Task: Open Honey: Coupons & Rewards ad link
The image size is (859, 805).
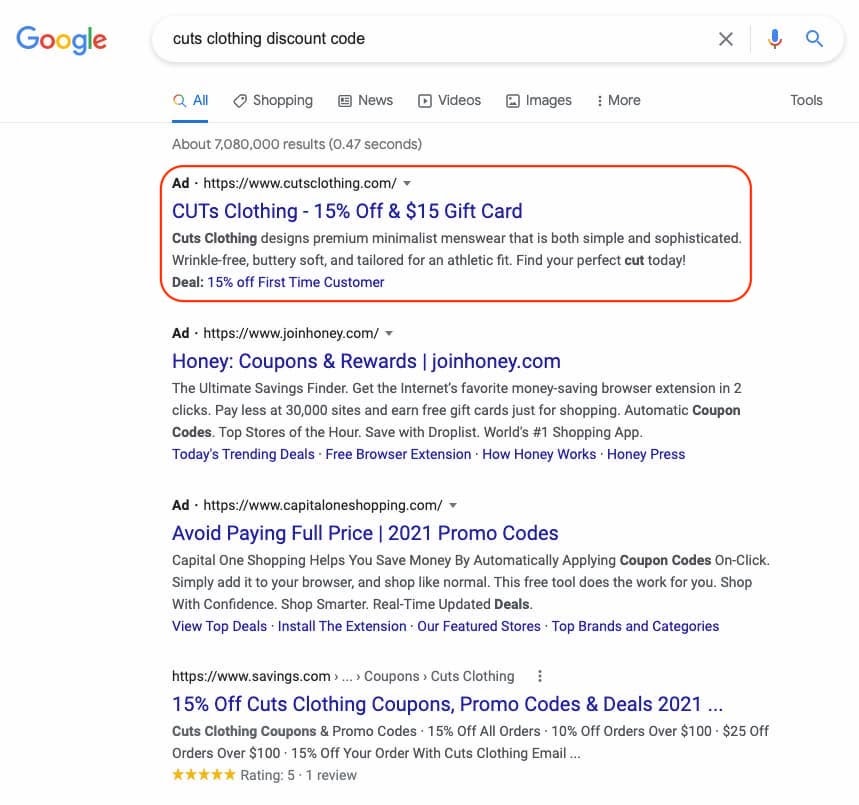Action: click(366, 361)
